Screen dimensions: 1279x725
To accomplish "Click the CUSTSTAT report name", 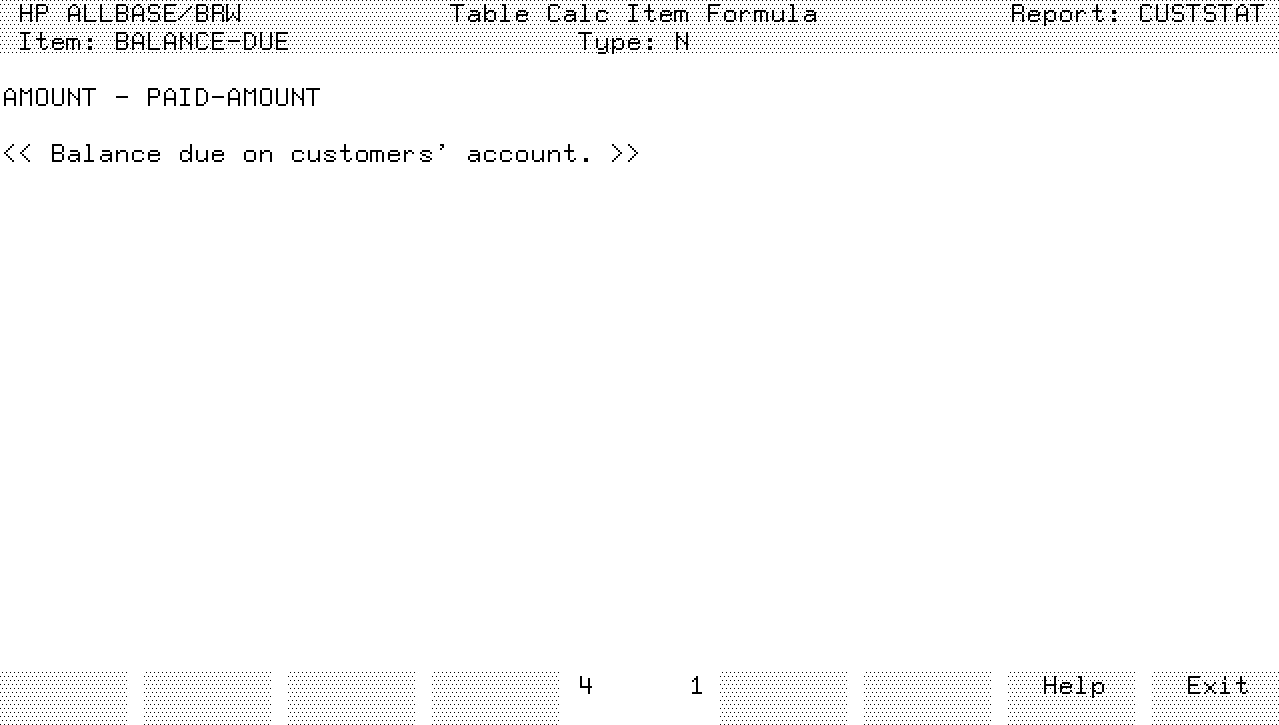I will tap(1201, 14).
